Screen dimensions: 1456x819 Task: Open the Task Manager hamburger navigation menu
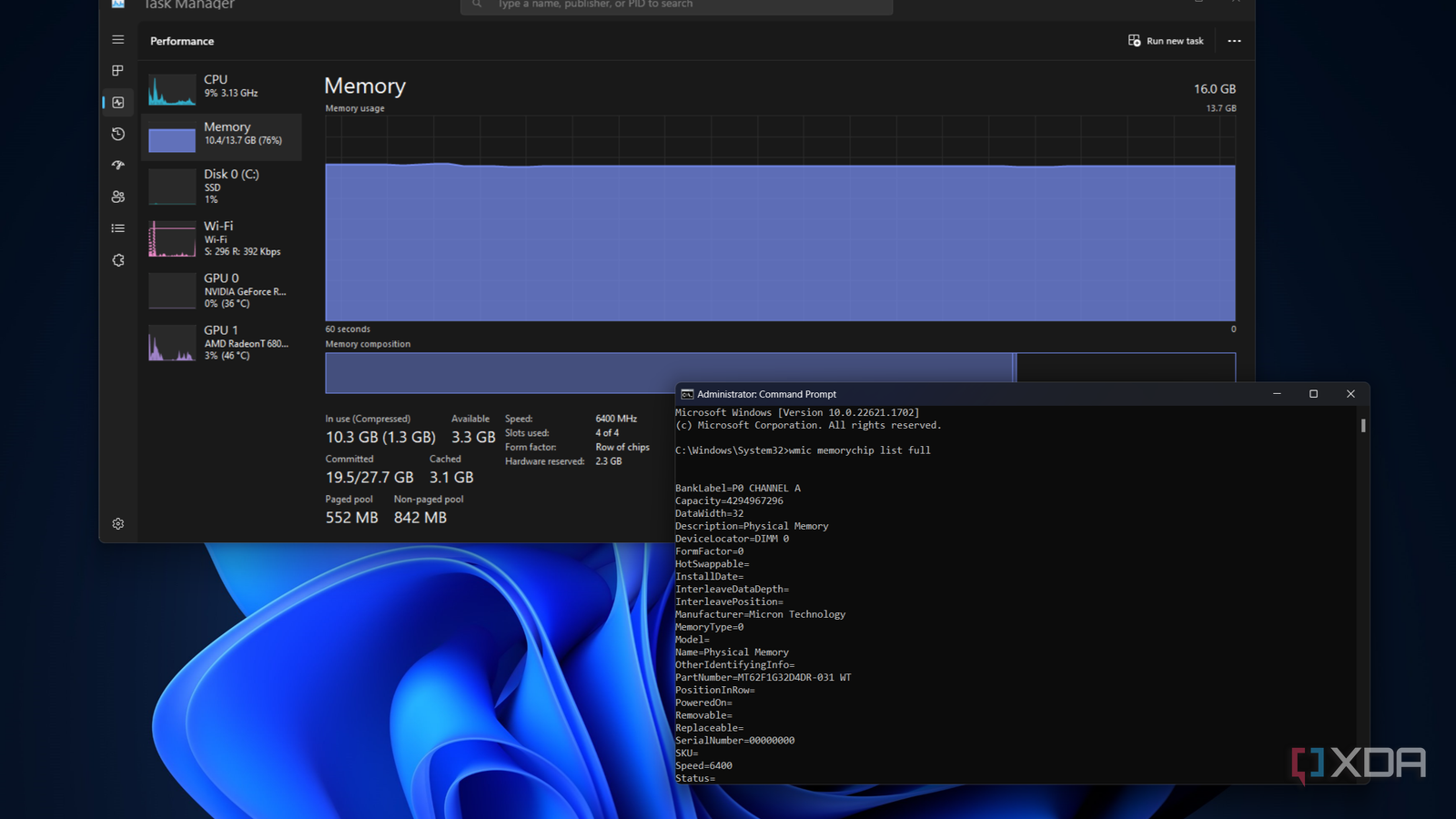pos(118,40)
